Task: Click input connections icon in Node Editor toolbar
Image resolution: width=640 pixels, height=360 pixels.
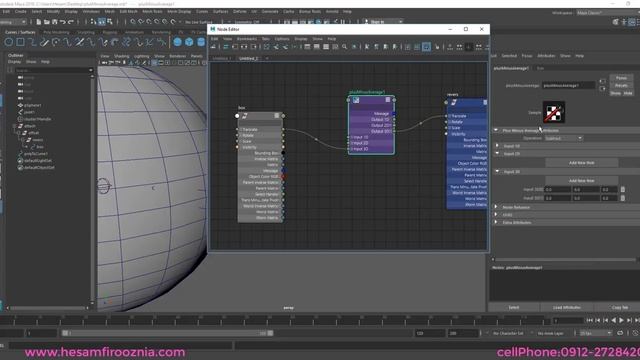Action: (235, 47)
